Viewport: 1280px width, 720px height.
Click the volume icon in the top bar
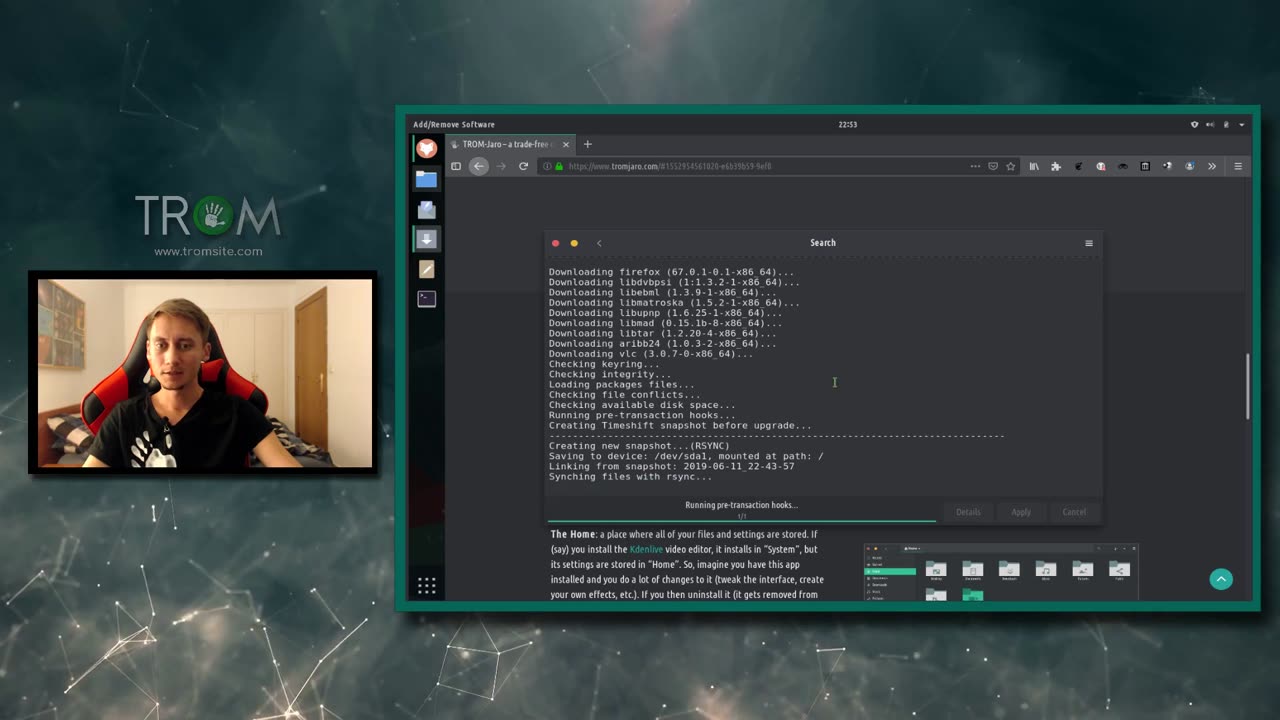pos(1210,125)
